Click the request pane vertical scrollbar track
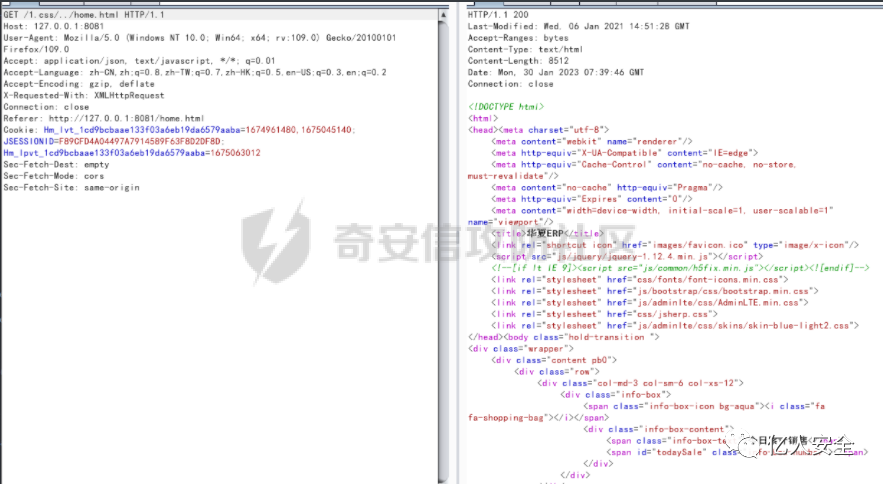The height and width of the screenshot is (484, 883). coord(444,251)
